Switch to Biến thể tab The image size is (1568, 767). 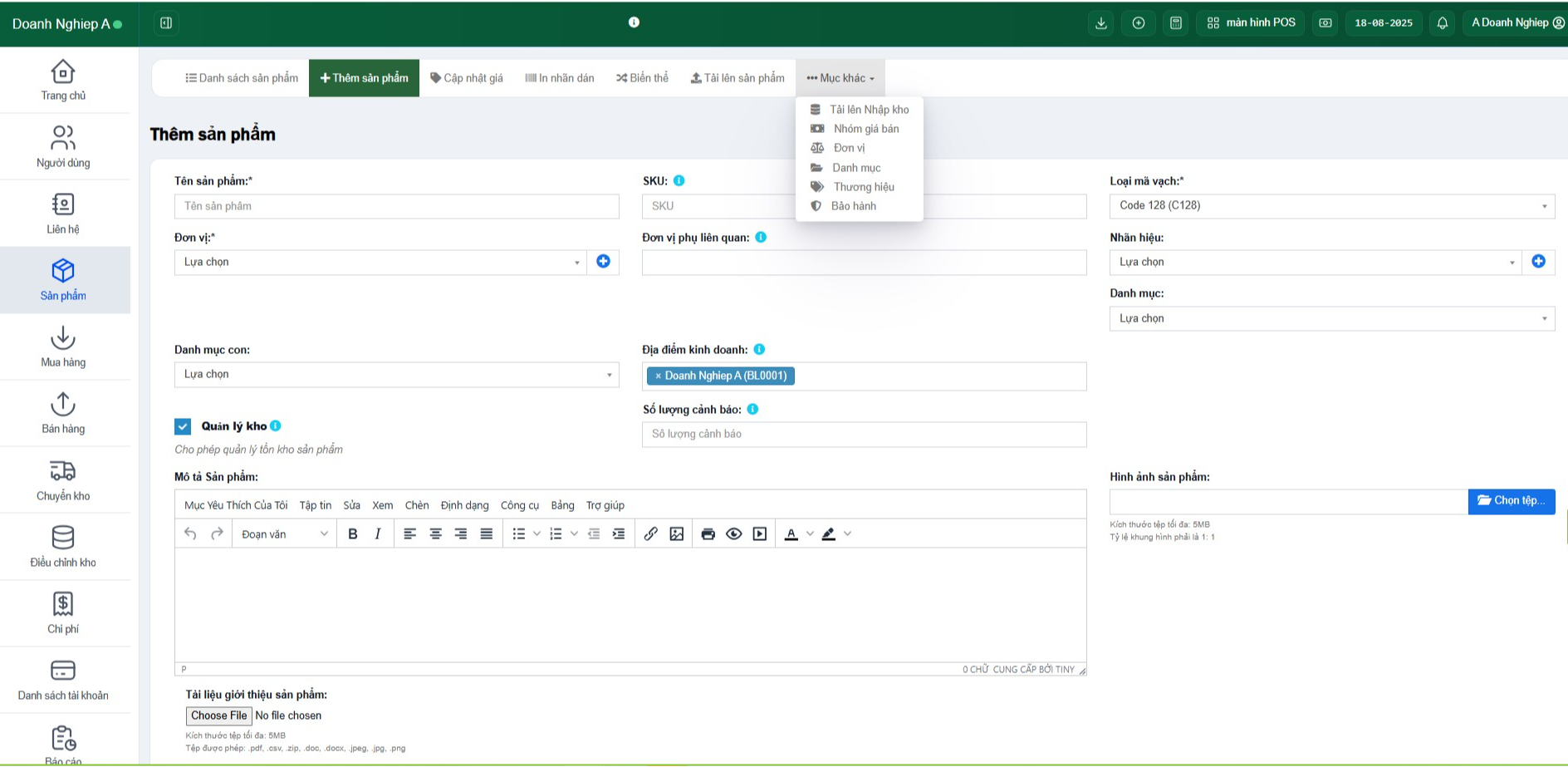(642, 78)
